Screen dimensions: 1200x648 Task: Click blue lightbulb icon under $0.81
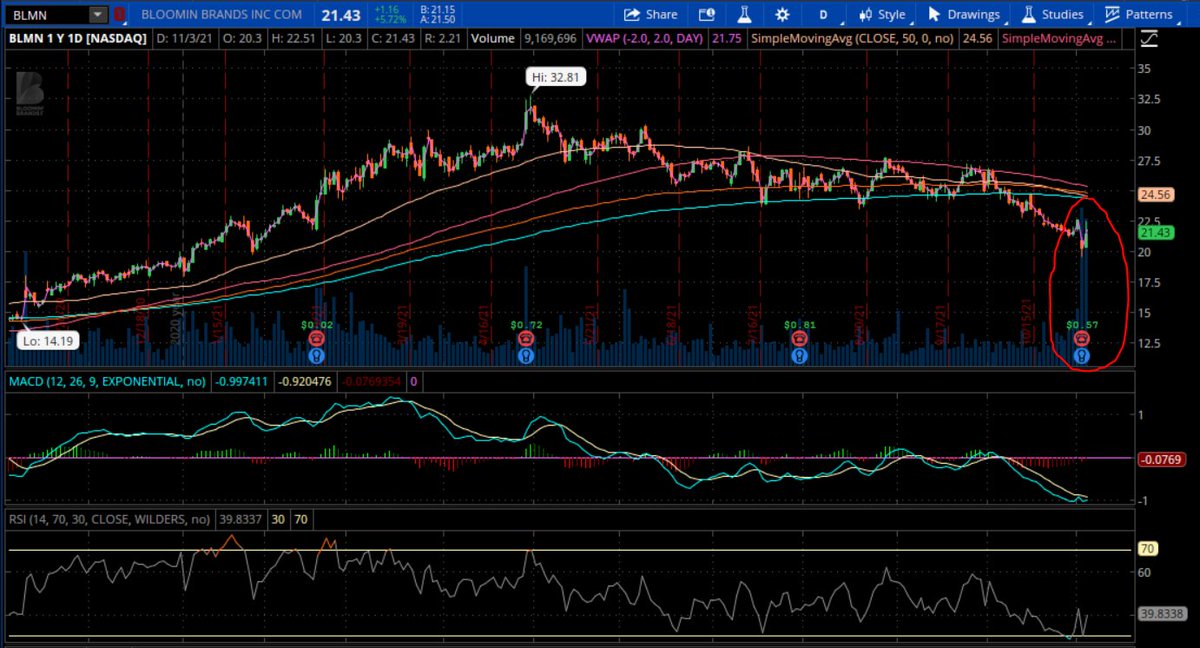click(x=800, y=354)
